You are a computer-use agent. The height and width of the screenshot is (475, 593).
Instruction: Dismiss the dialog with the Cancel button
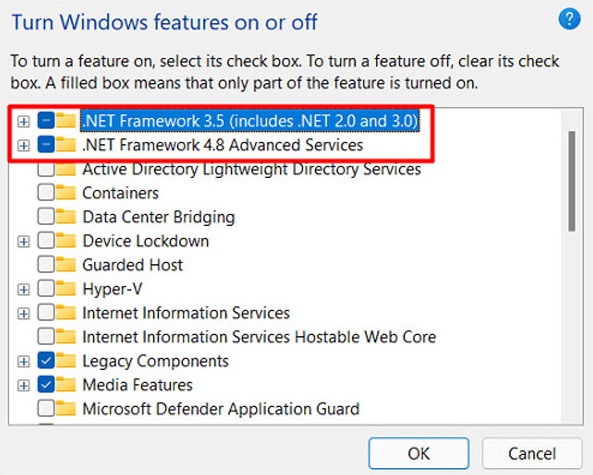point(532,453)
